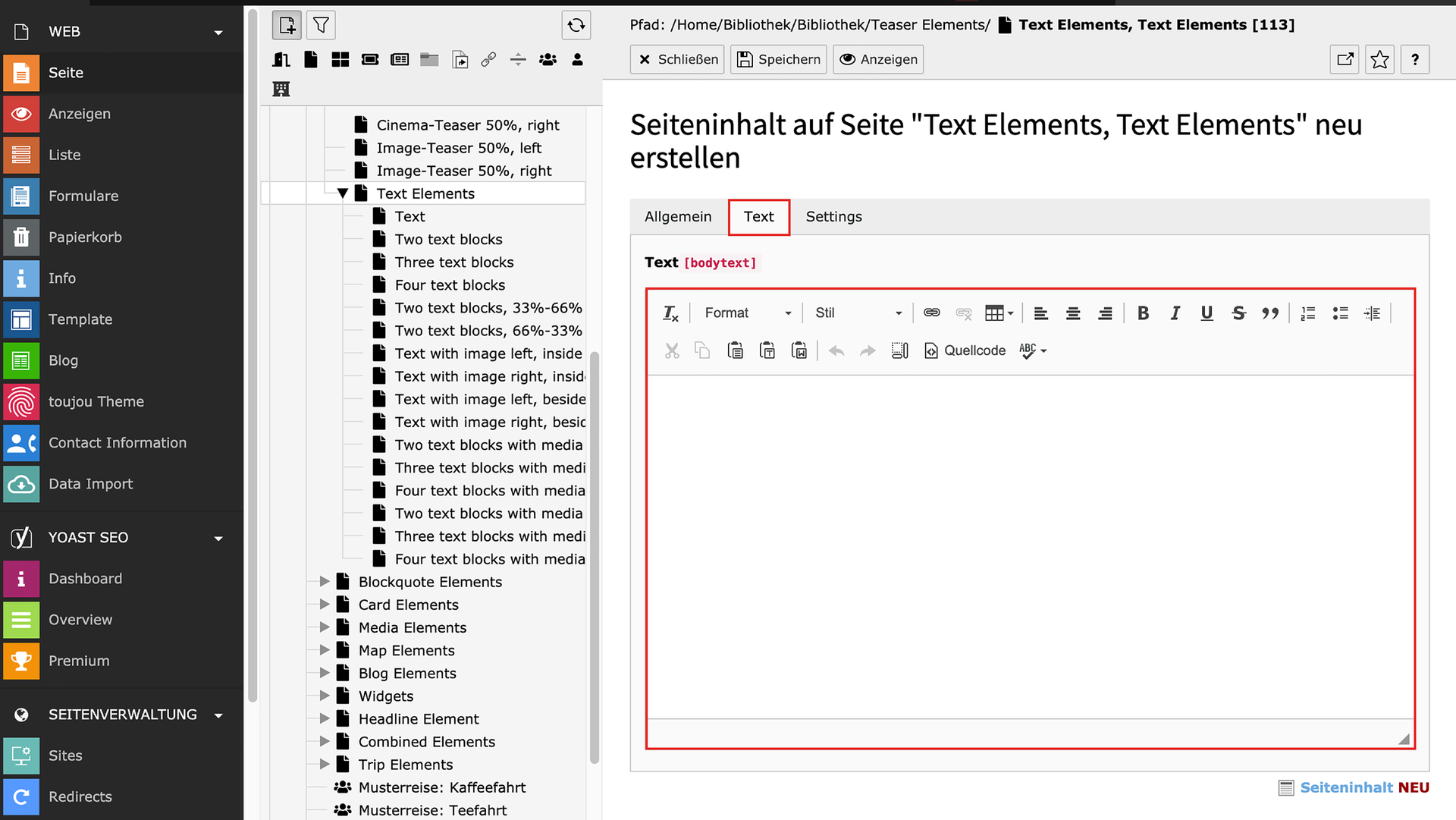The image size is (1456, 820).
Task: Click inside the bodytext editor area
Action: click(1030, 546)
